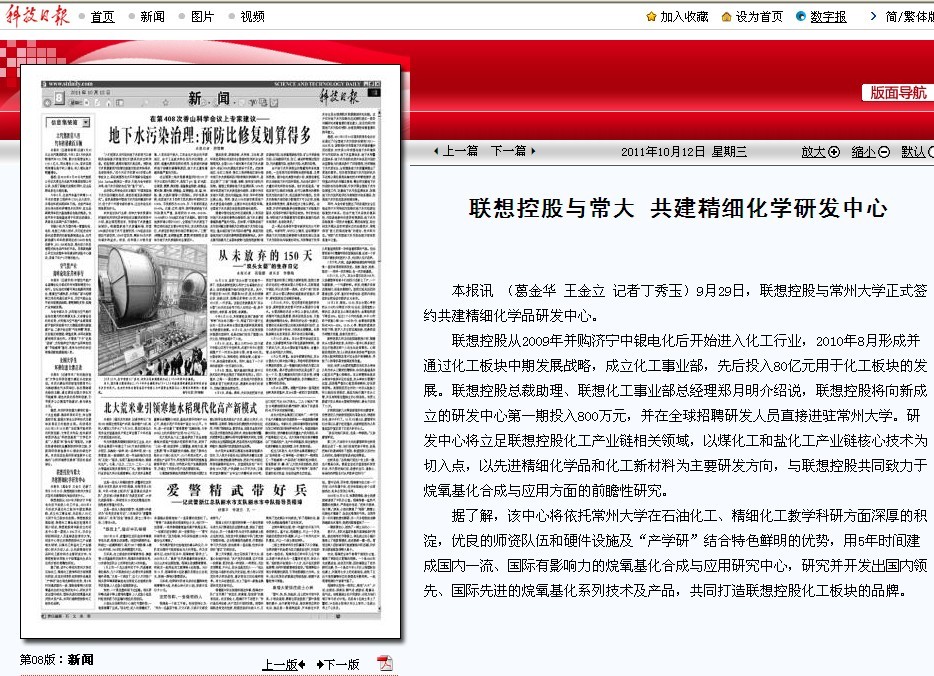Select headline 地下水污染治理 on the page image
Image resolution: width=934 pixels, height=676 pixels.
tap(210, 136)
